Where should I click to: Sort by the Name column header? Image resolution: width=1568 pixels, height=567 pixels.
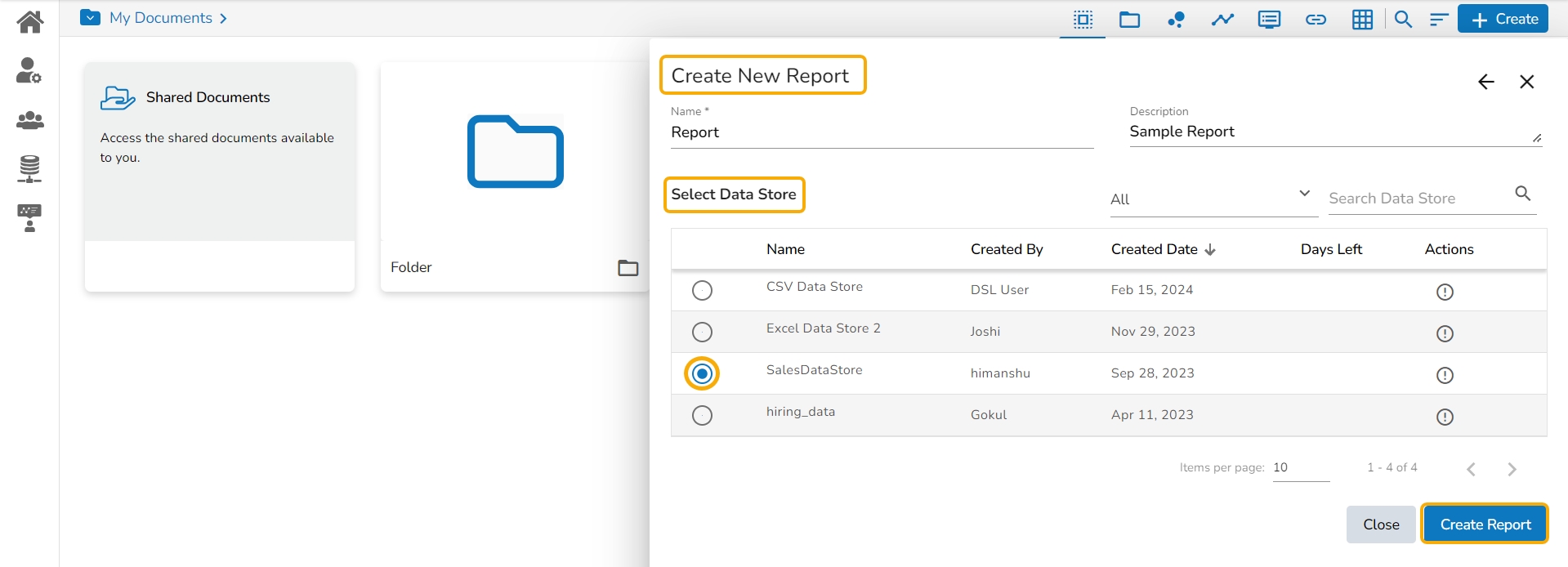(x=785, y=249)
